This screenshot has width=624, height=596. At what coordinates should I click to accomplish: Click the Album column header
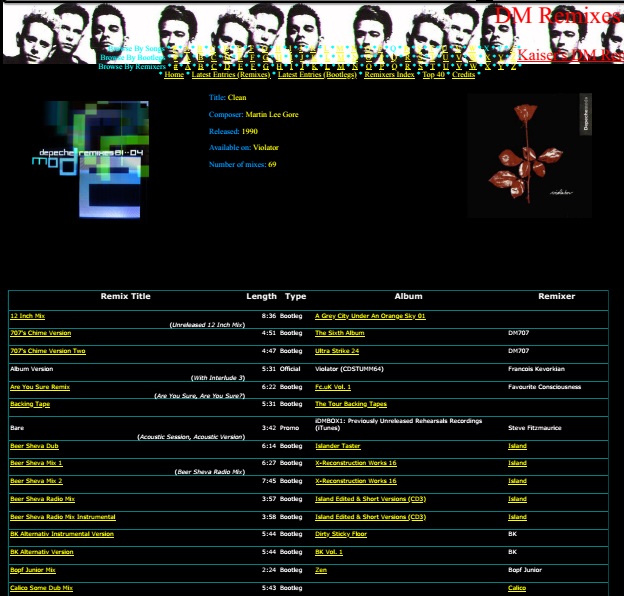(408, 296)
